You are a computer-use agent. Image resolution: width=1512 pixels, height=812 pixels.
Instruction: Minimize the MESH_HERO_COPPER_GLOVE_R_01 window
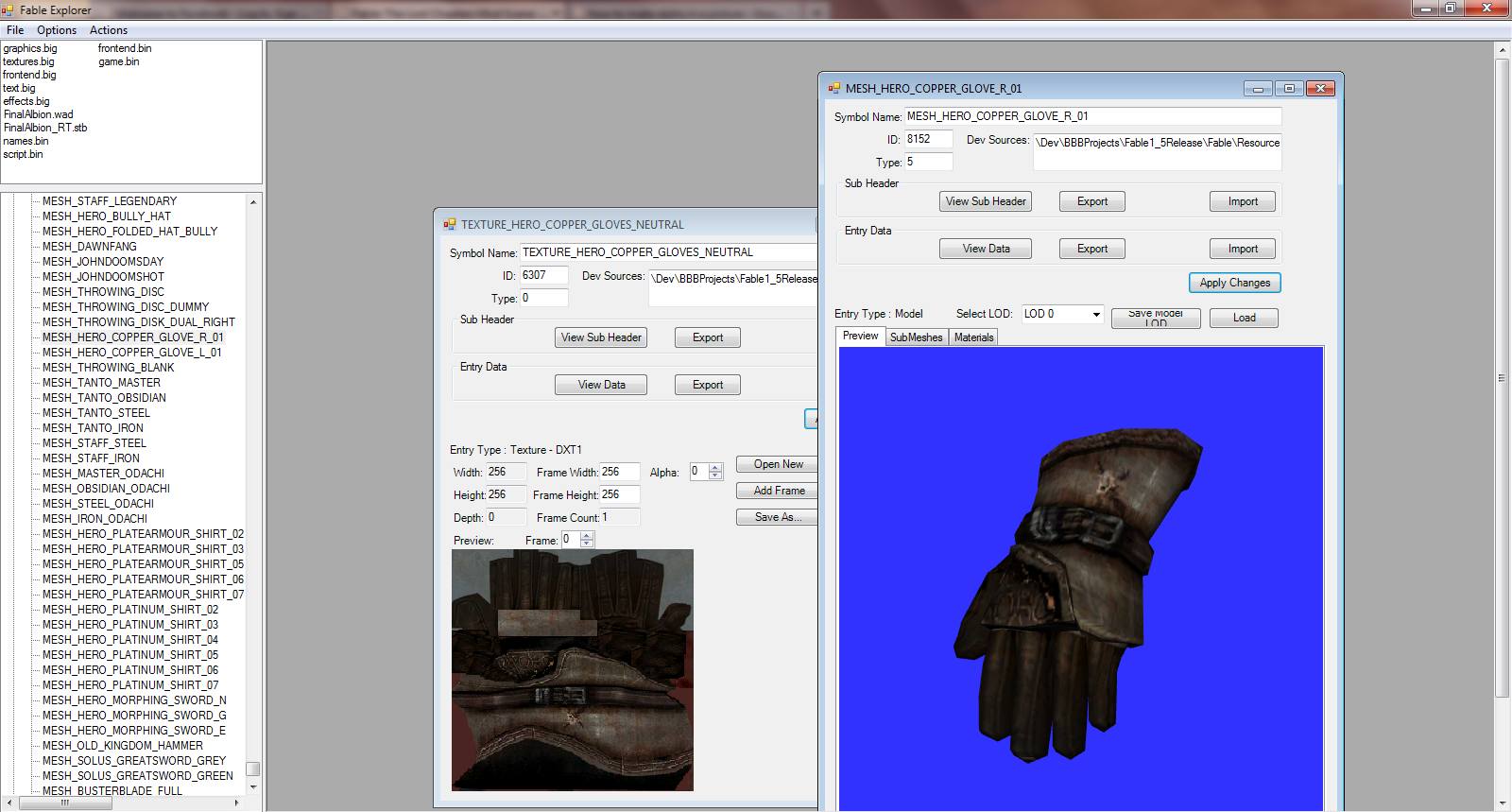pos(1257,89)
